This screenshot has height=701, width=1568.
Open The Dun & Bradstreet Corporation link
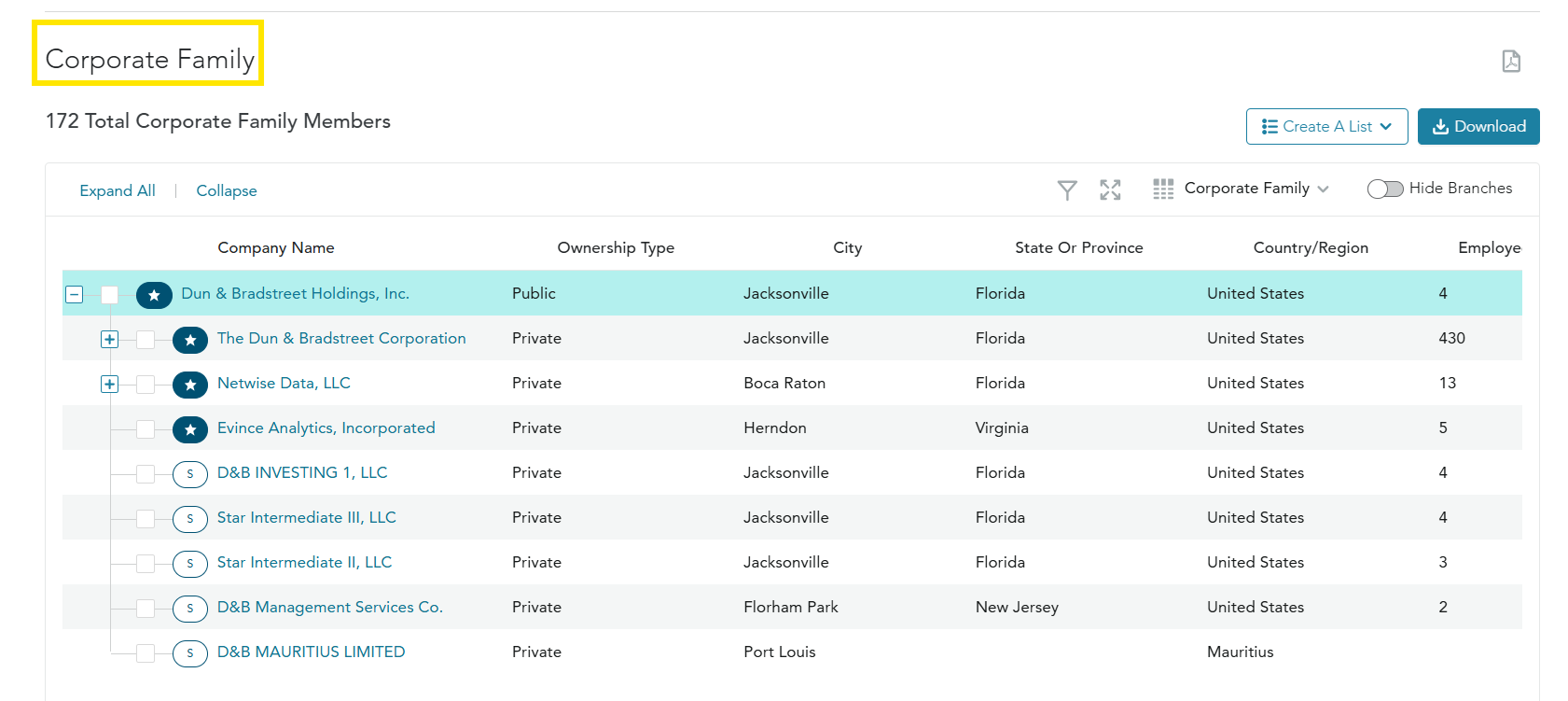(341, 338)
